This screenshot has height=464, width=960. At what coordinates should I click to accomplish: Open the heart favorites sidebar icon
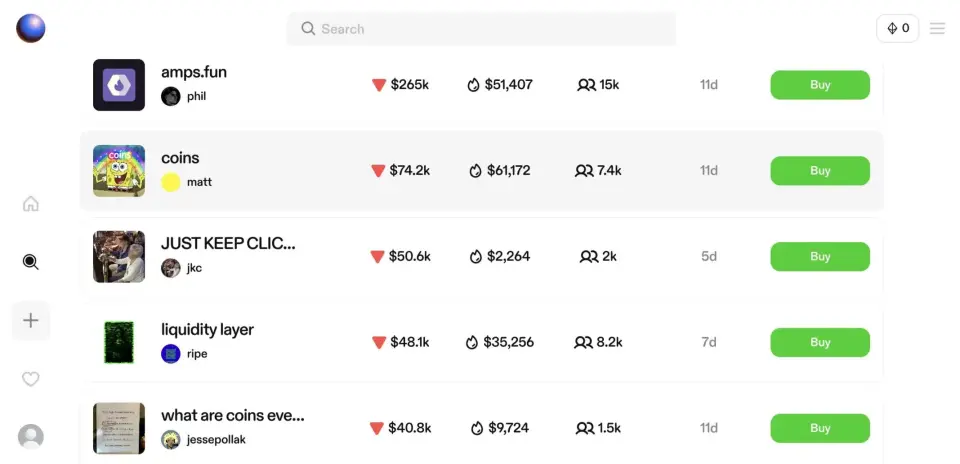click(x=31, y=379)
